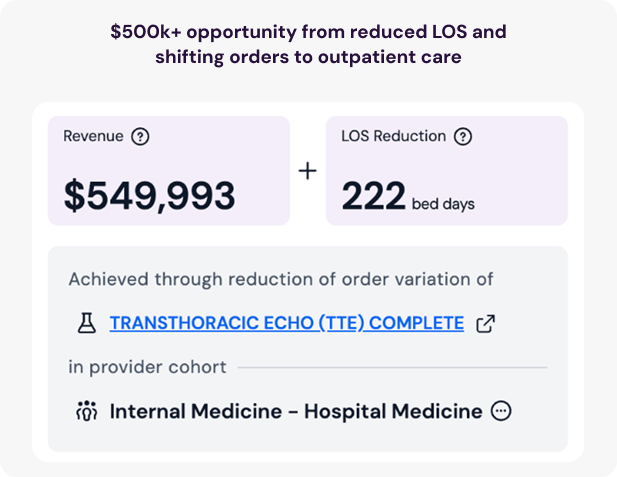Click 'Achieved through reduction of order variation' text

coord(281,279)
